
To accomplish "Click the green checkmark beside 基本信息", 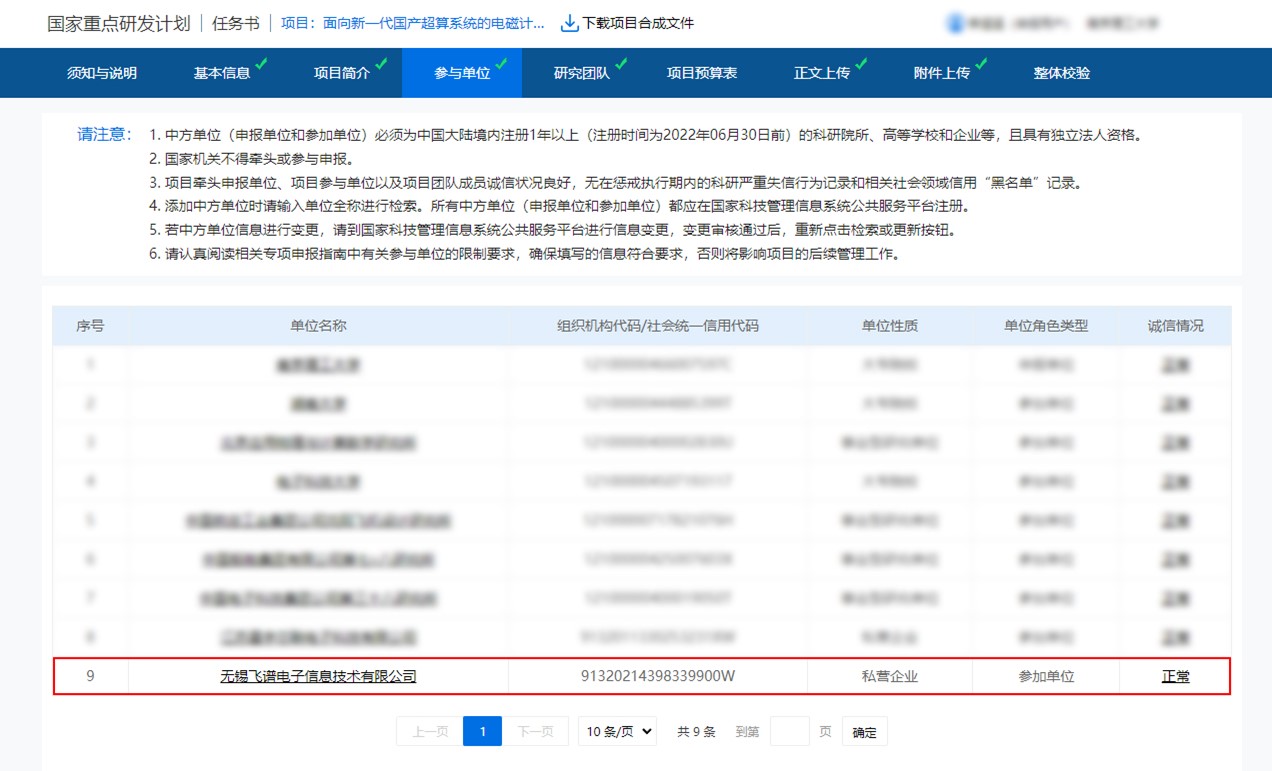I will [261, 64].
